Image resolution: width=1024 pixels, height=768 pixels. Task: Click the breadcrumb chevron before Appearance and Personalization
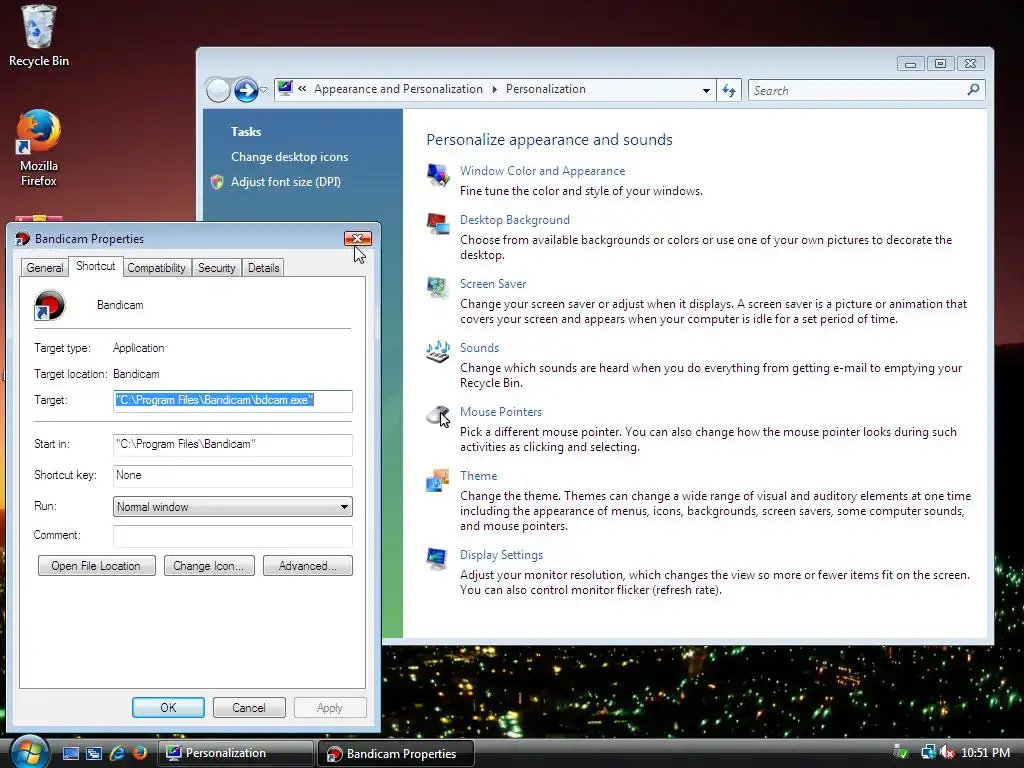(302, 89)
